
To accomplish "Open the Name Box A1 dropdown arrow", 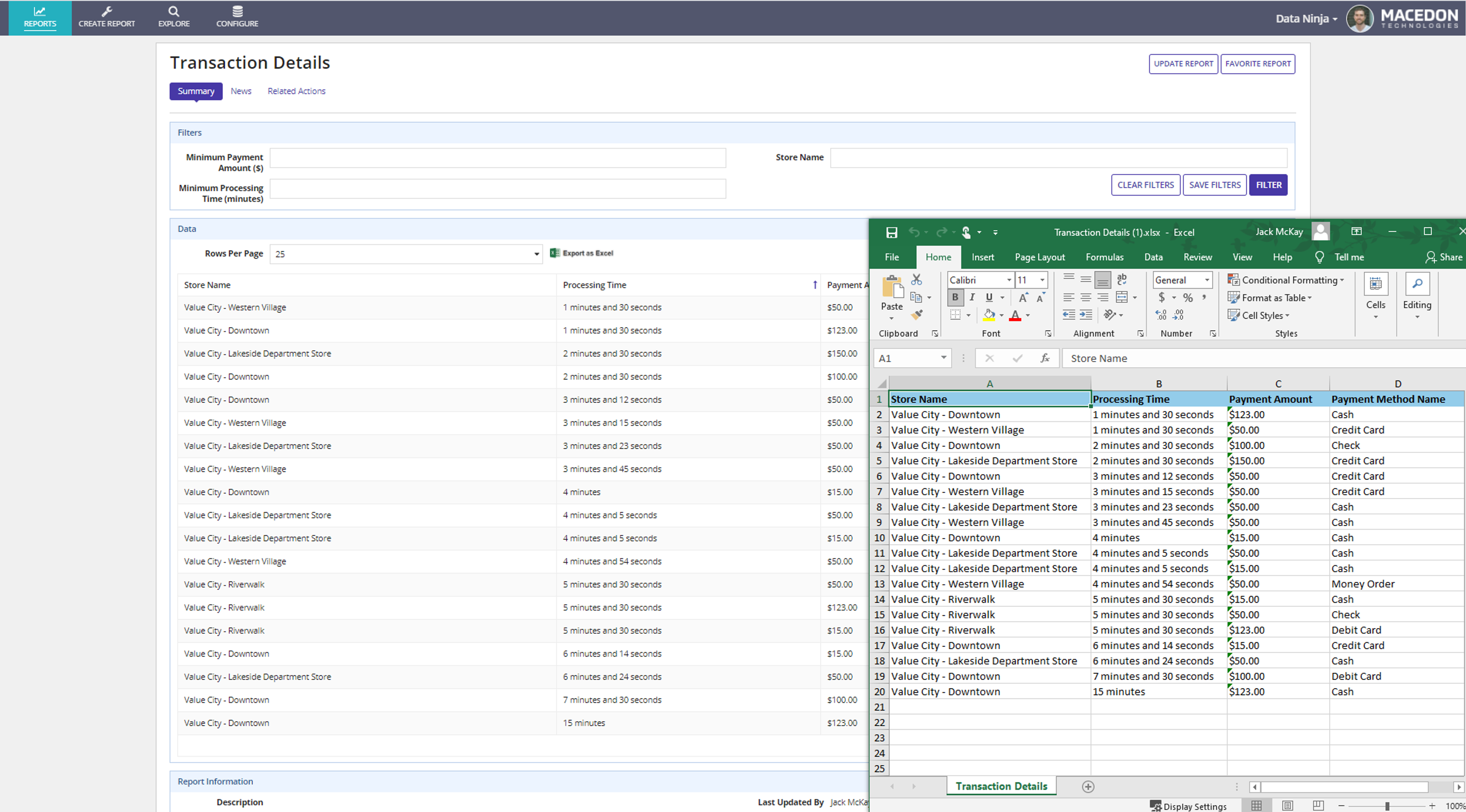I will pyautogui.click(x=944, y=358).
